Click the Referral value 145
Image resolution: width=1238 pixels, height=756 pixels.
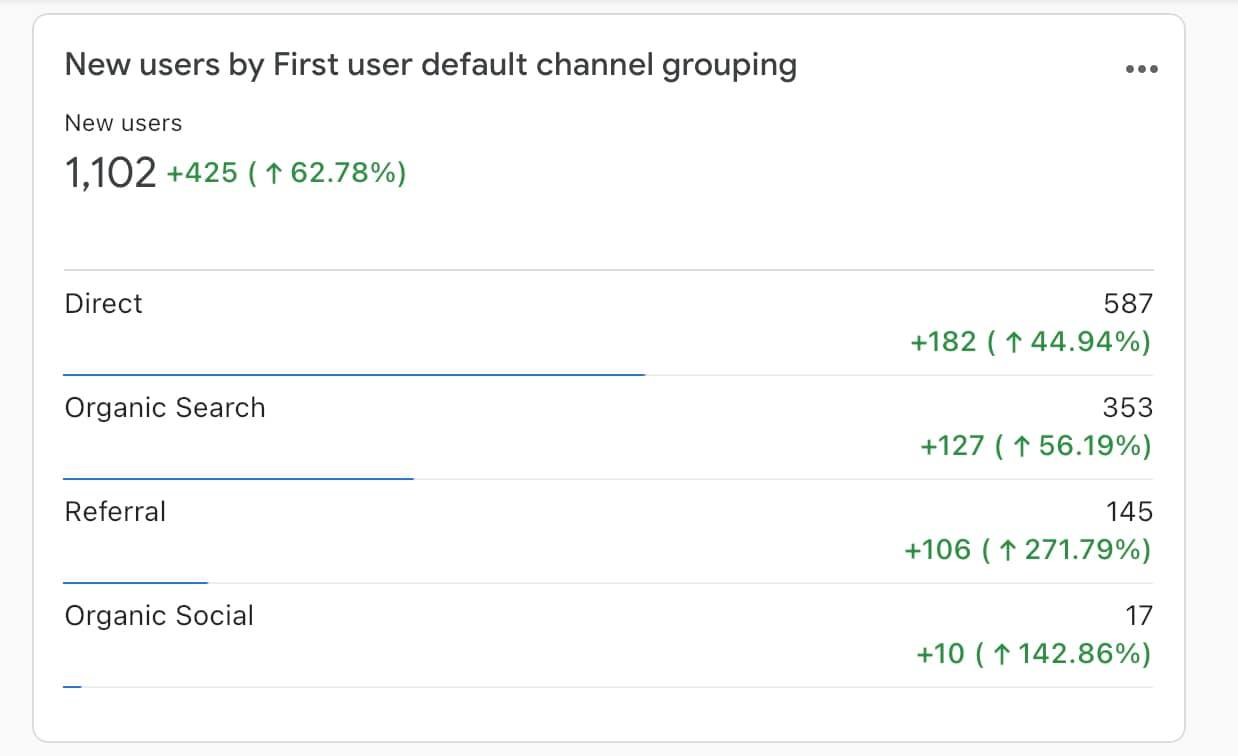[x=1129, y=512]
